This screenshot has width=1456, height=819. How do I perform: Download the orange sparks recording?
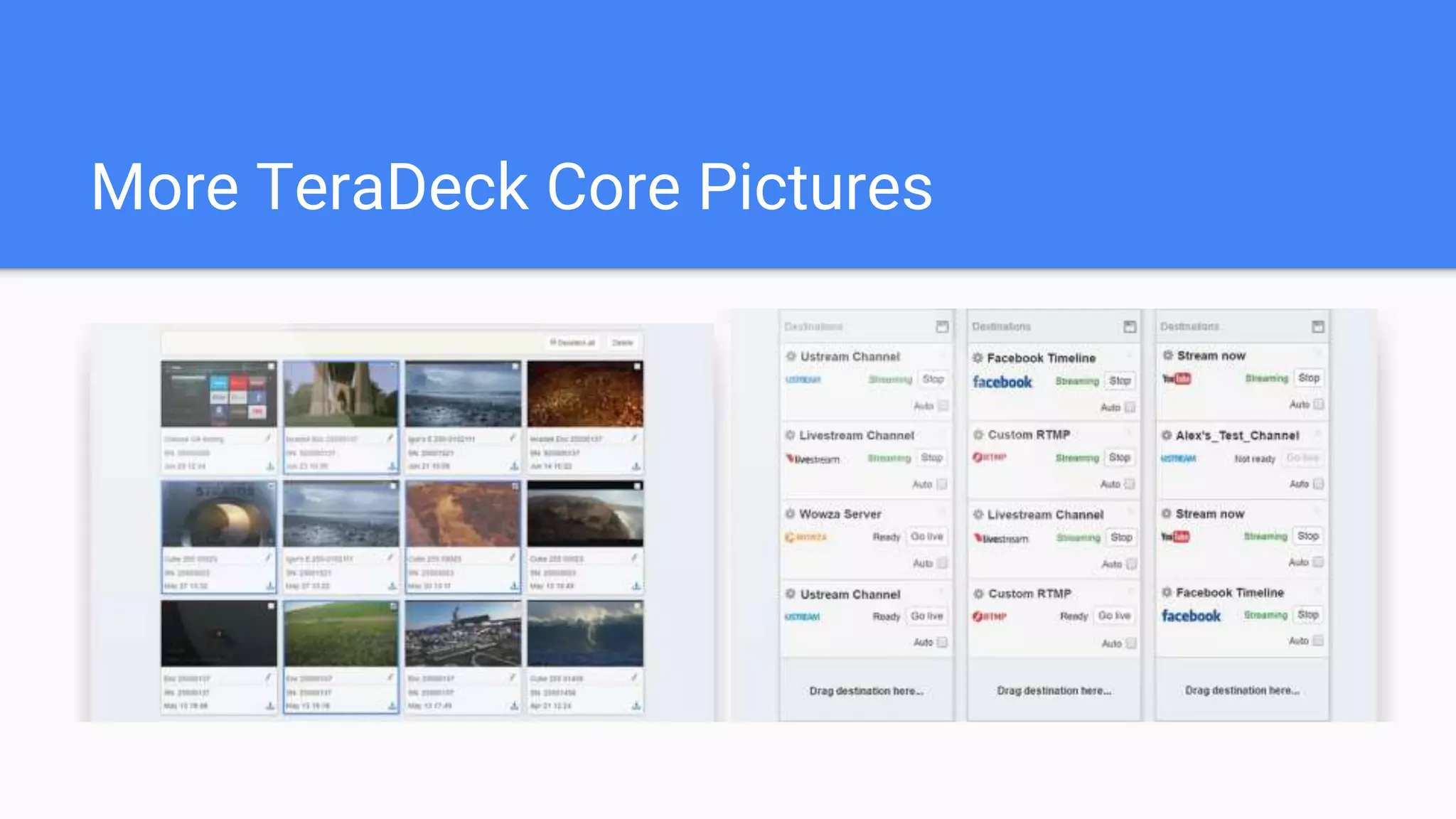636,466
